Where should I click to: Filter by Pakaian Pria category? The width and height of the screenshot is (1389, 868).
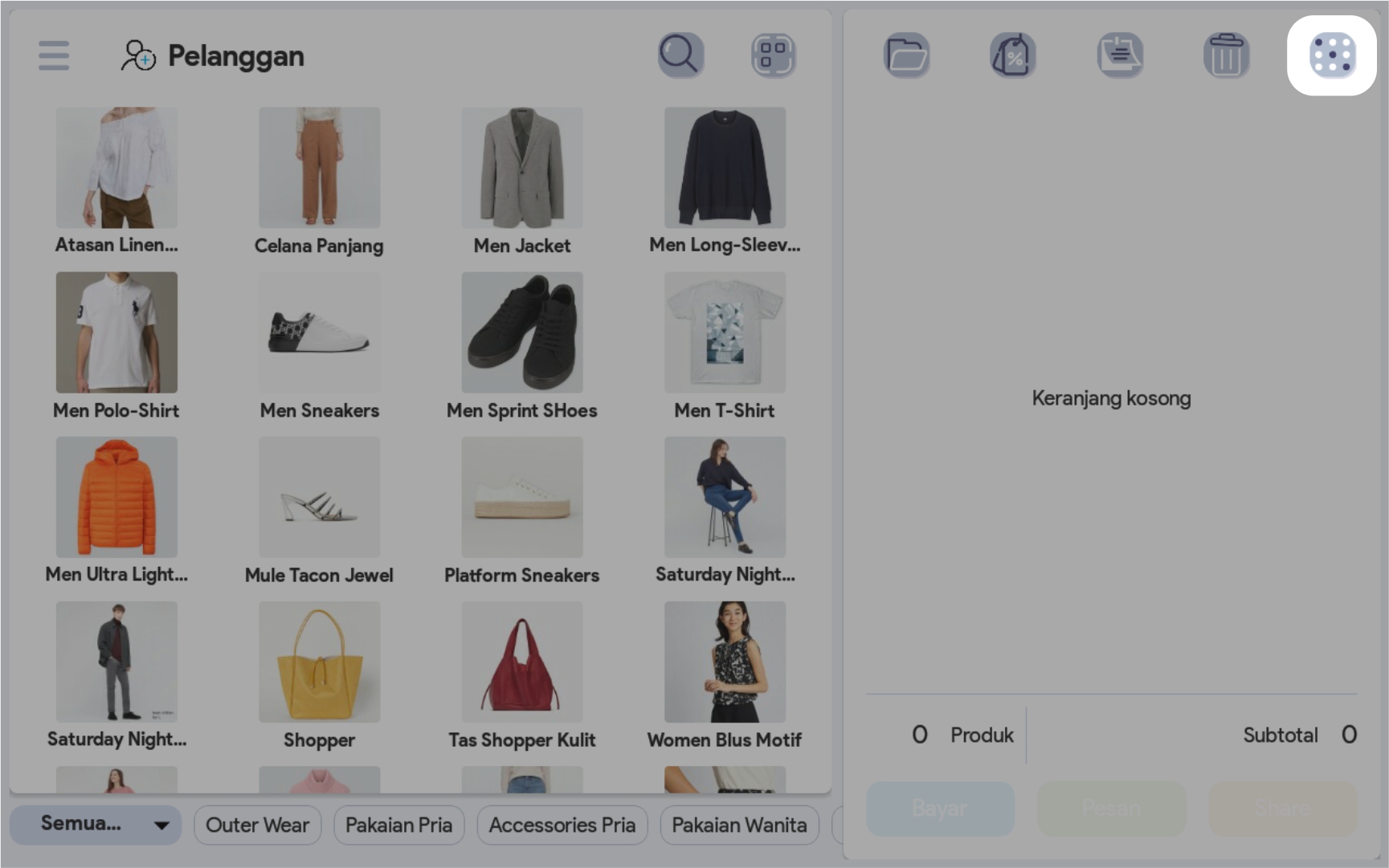[x=398, y=825]
